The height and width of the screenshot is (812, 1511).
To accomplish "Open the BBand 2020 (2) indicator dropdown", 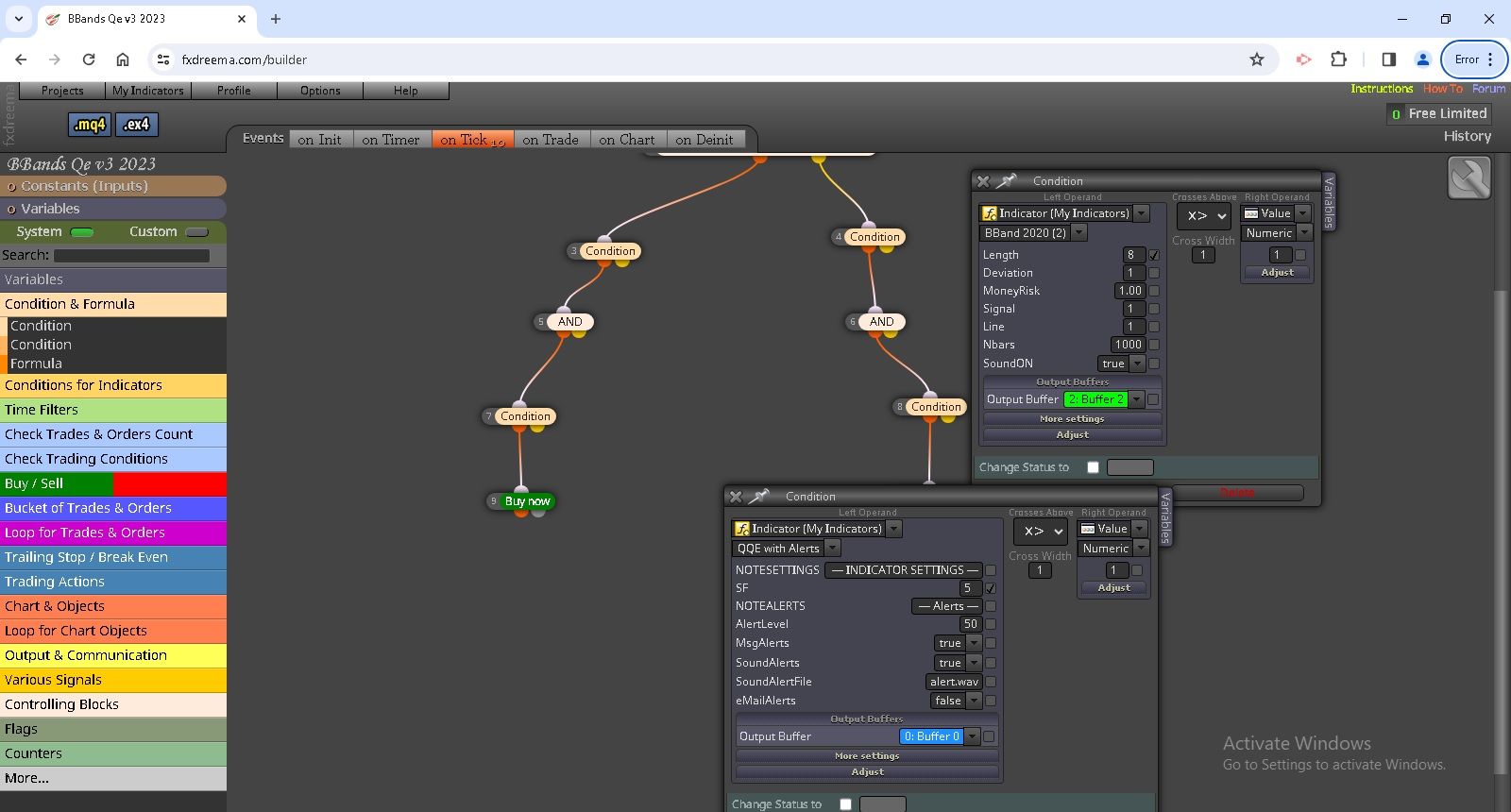I will [x=1034, y=232].
